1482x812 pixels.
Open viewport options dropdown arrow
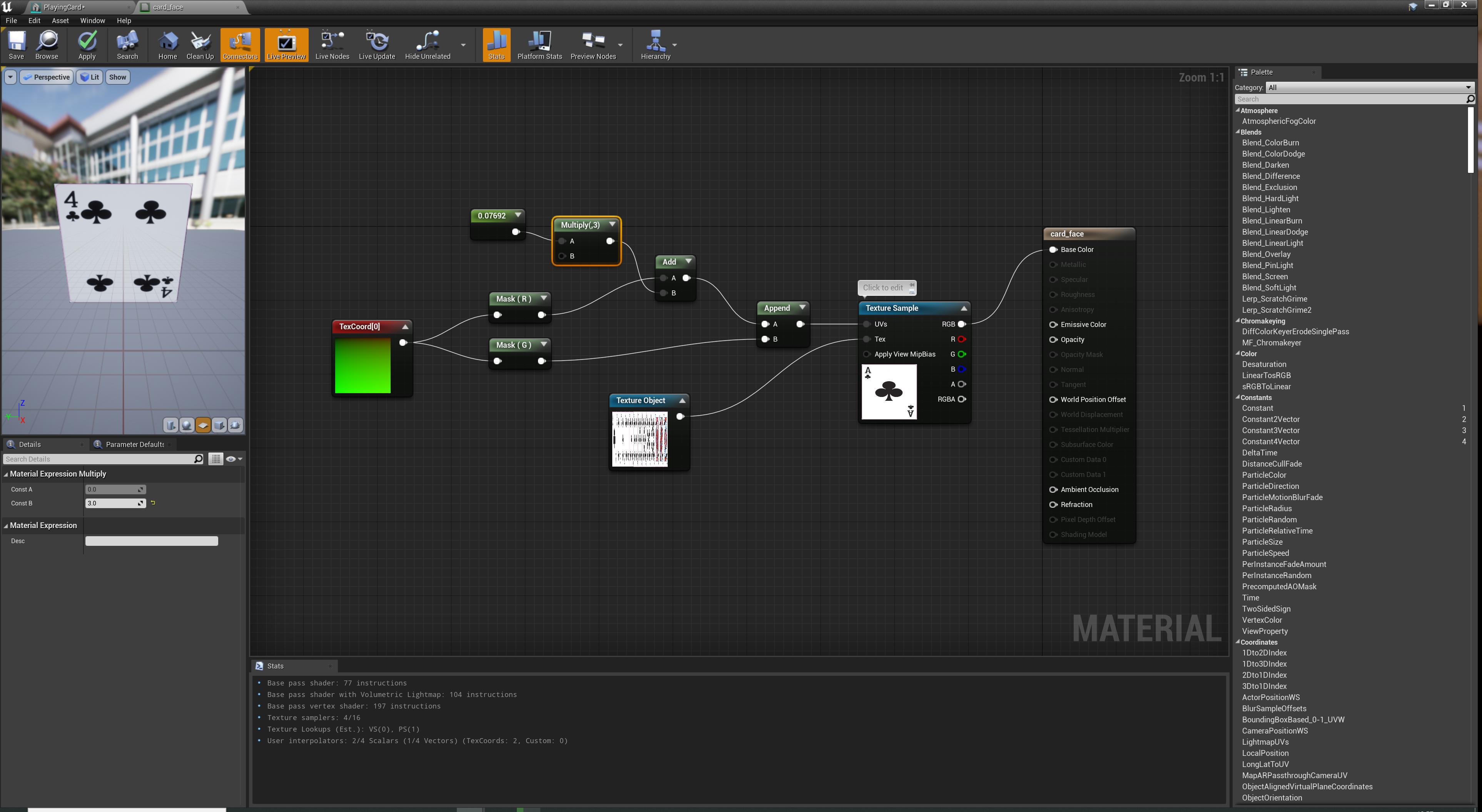point(10,77)
